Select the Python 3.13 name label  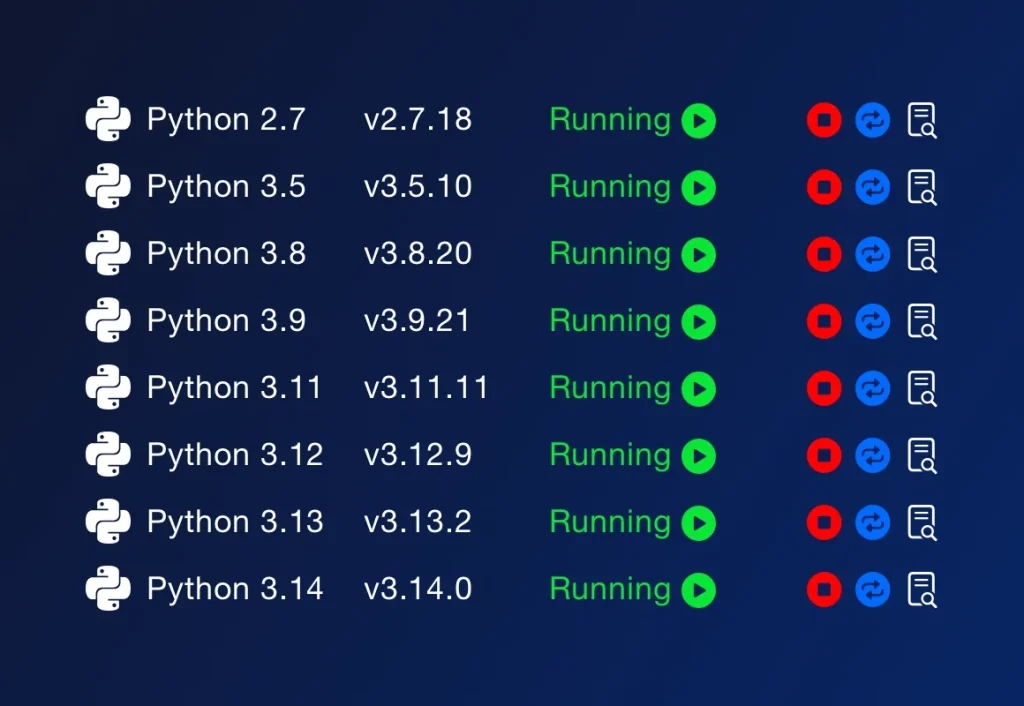point(235,523)
